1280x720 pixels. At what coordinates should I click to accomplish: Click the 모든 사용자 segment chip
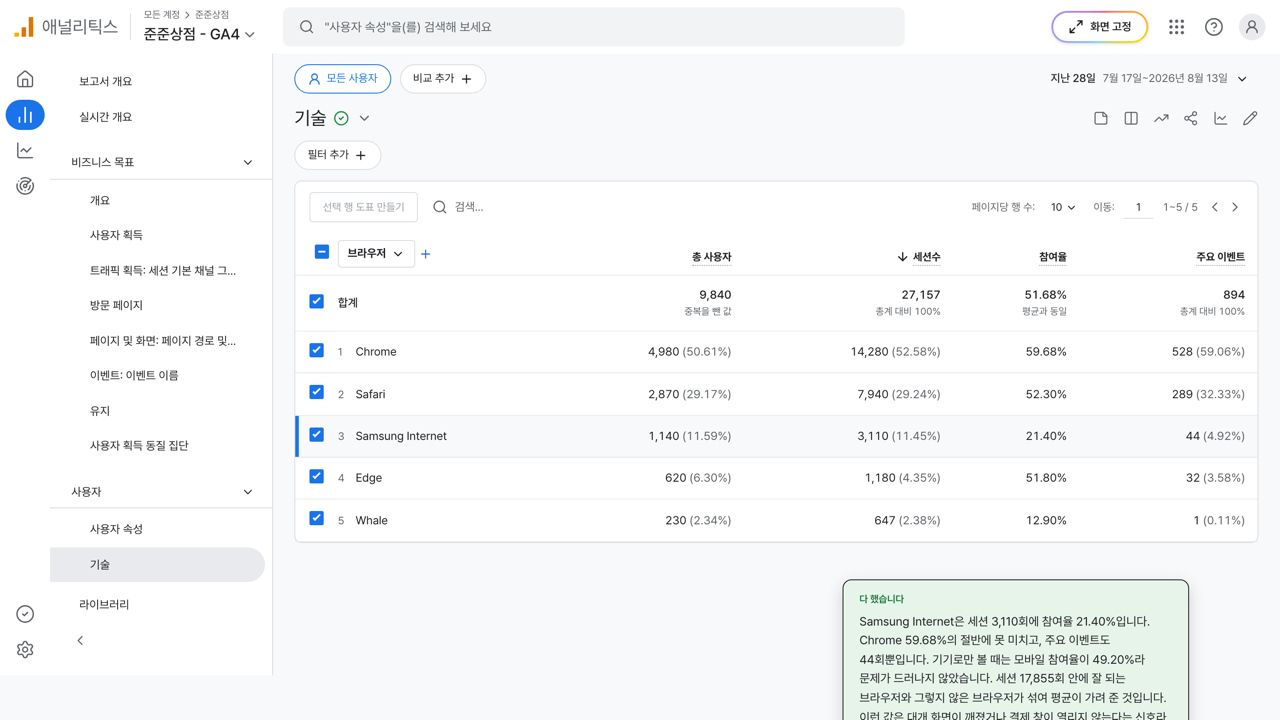(x=343, y=79)
